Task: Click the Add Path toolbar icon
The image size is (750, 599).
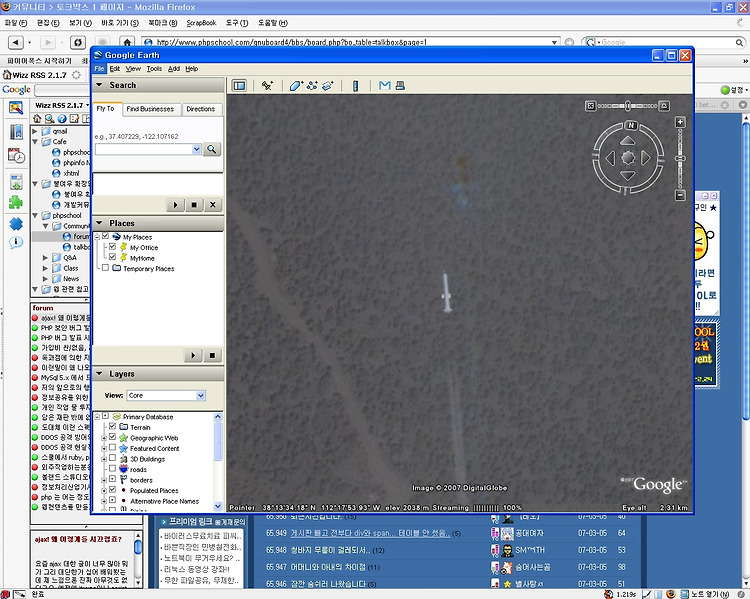Action: [x=312, y=86]
